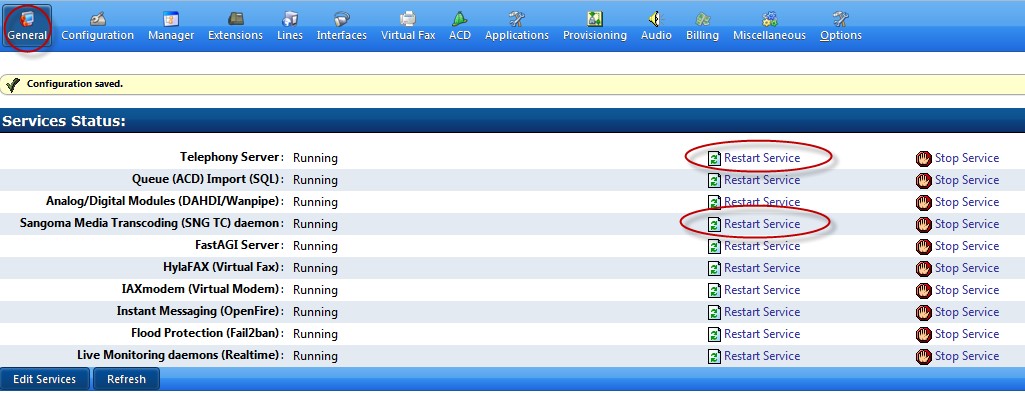
Task: Click restart icon for Telephony Server
Action: click(714, 158)
